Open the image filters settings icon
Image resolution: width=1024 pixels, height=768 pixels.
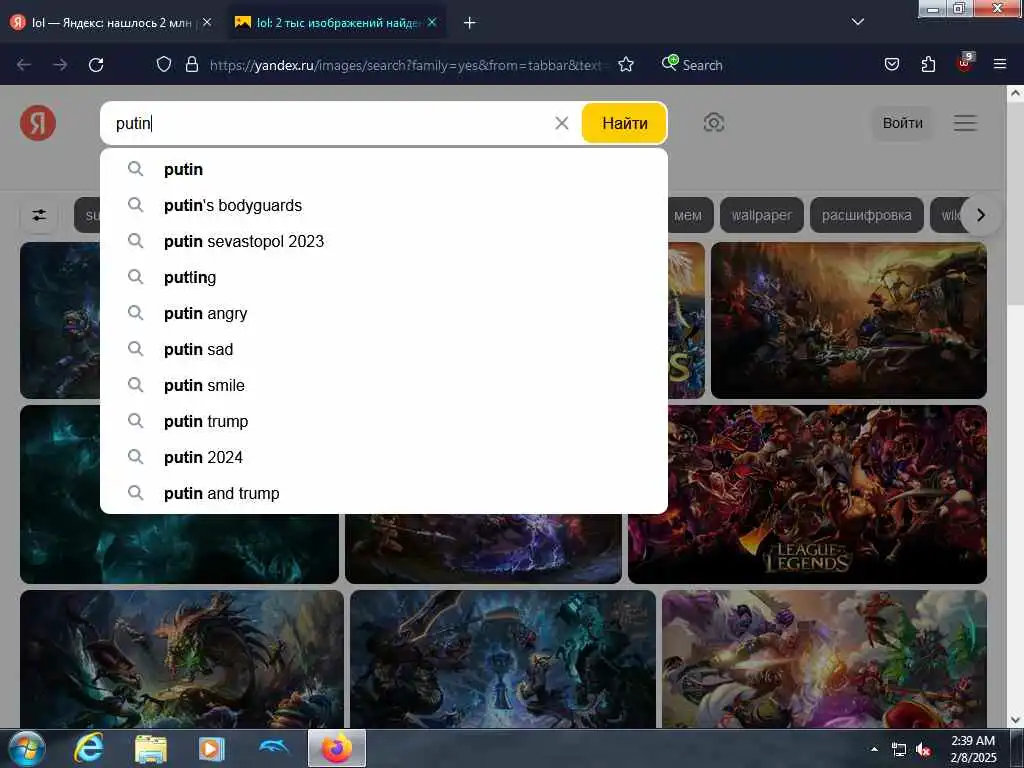click(39, 215)
